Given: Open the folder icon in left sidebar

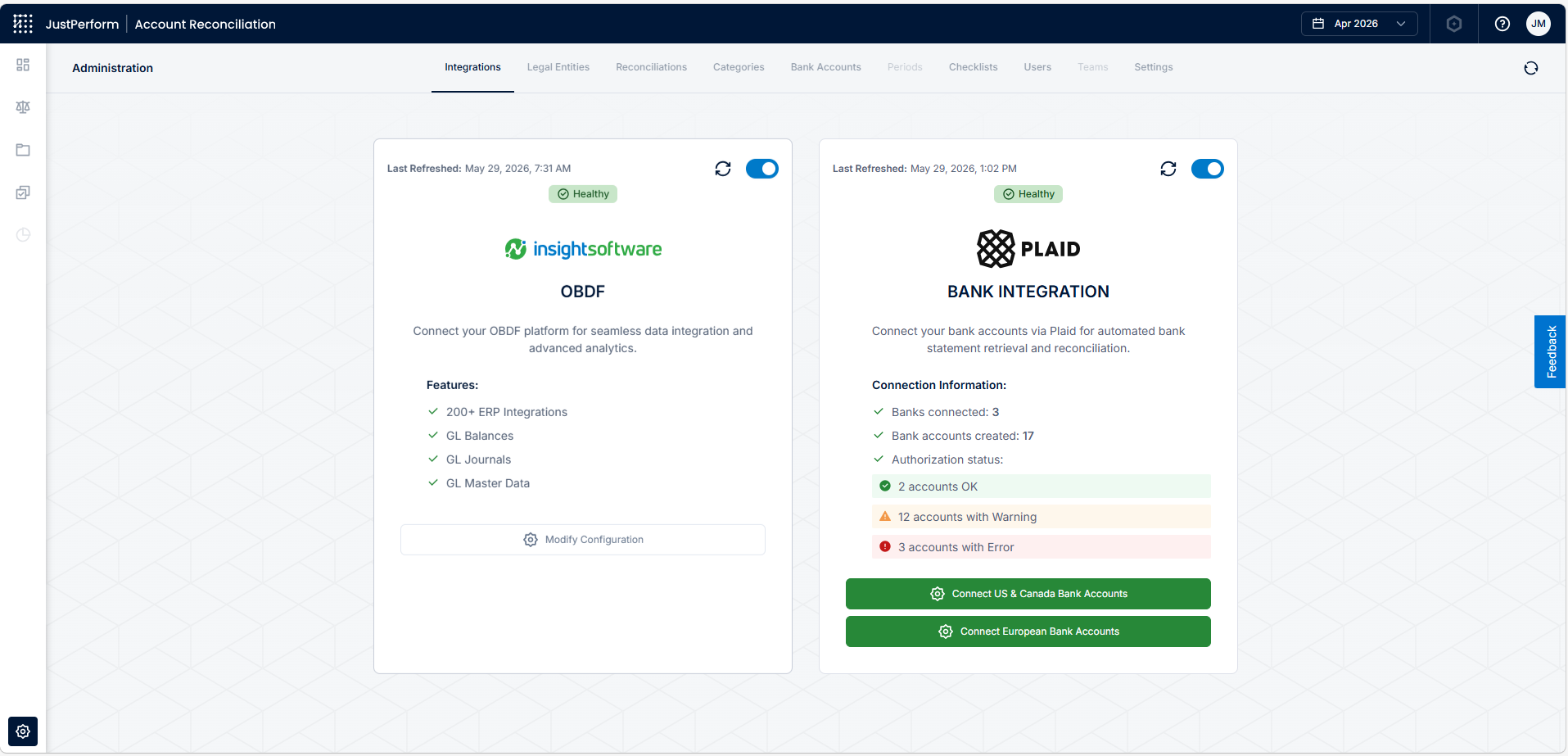Looking at the screenshot, I should point(23,150).
